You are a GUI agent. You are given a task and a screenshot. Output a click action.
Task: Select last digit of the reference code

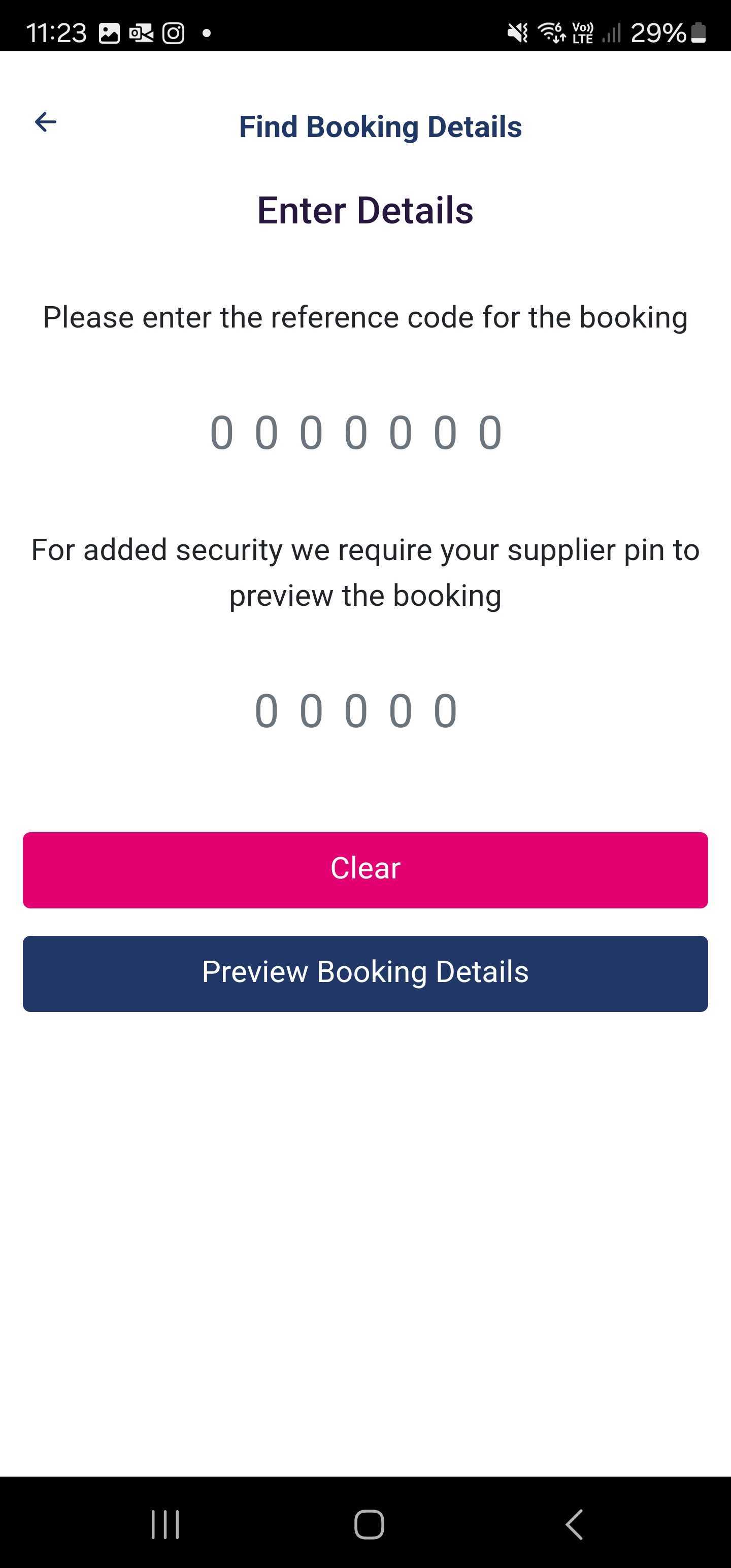coord(490,433)
